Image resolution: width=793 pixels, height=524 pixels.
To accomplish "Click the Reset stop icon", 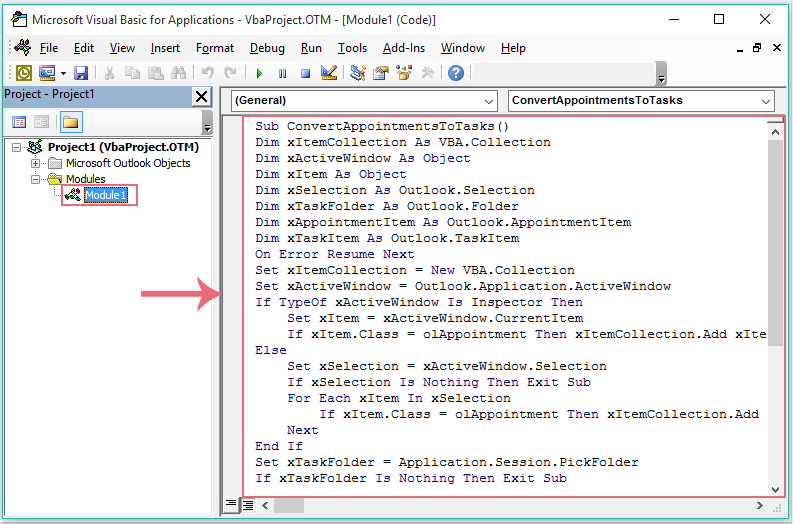I will 305,74.
